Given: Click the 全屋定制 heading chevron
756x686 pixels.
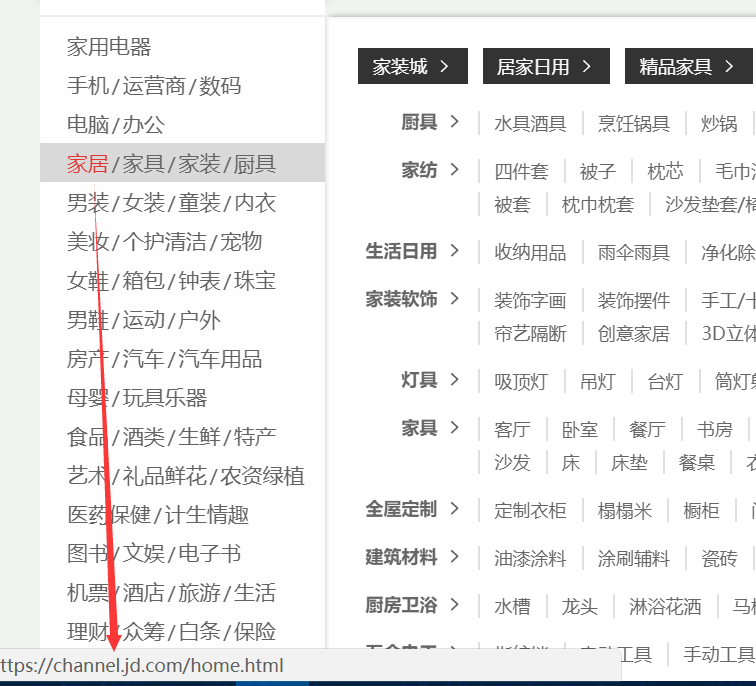Looking at the screenshot, I should tap(455, 509).
